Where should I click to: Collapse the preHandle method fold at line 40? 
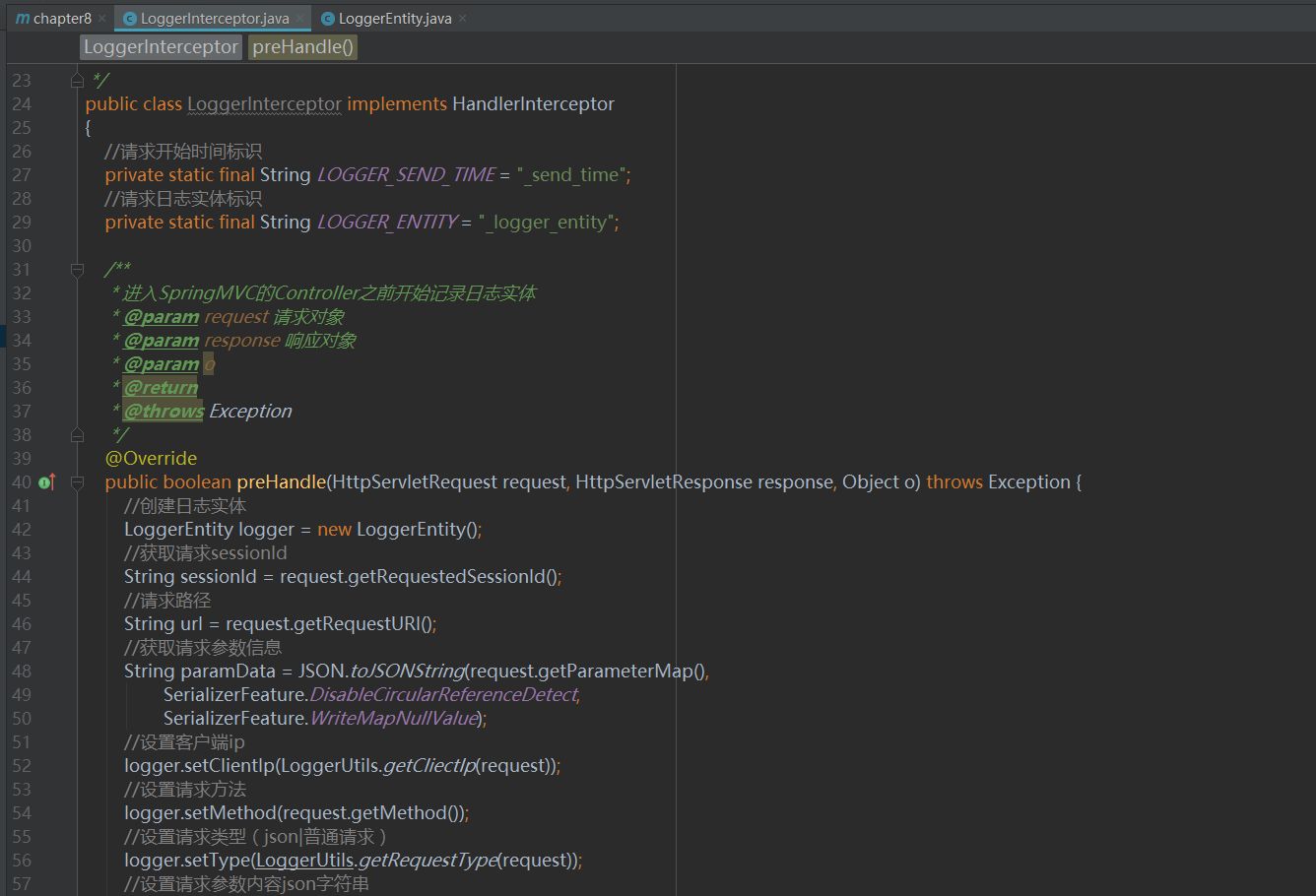(x=77, y=481)
